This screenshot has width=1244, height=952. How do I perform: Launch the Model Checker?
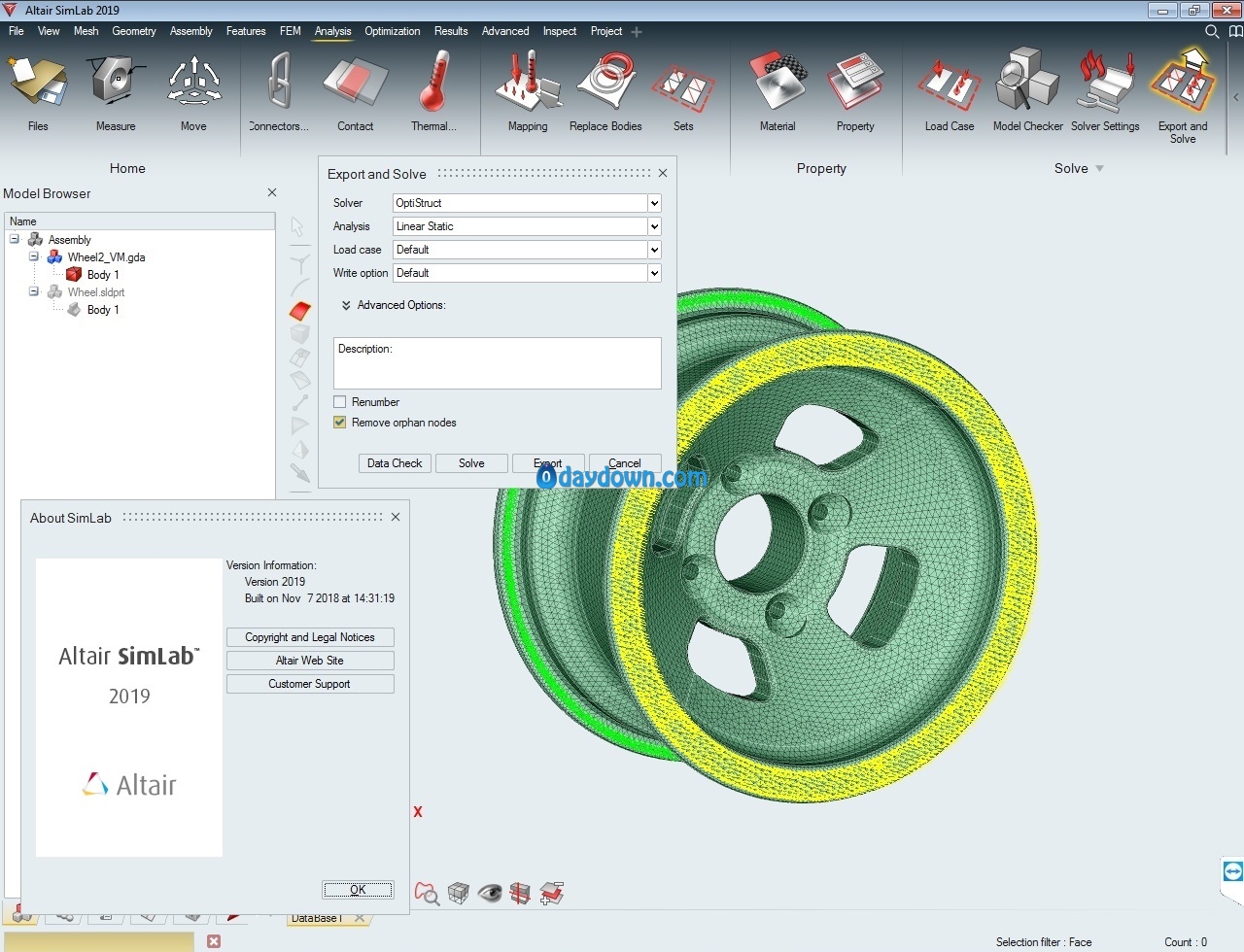tap(1027, 93)
